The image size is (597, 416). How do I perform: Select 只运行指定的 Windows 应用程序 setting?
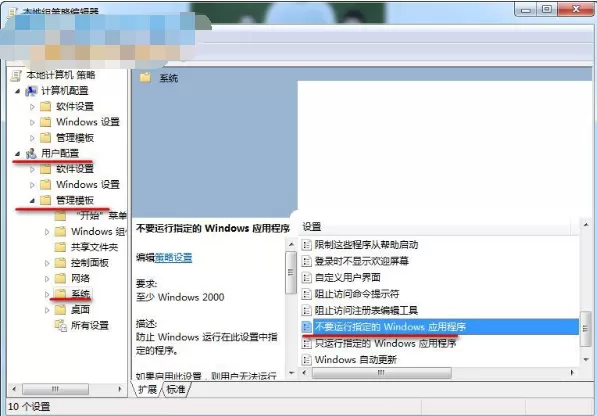tap(385, 343)
